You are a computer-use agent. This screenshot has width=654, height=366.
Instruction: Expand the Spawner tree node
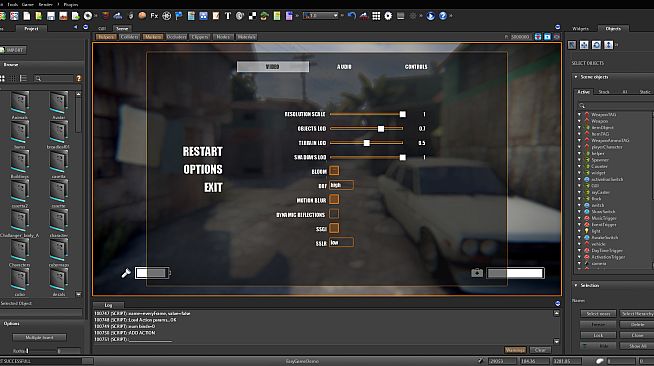click(x=579, y=160)
